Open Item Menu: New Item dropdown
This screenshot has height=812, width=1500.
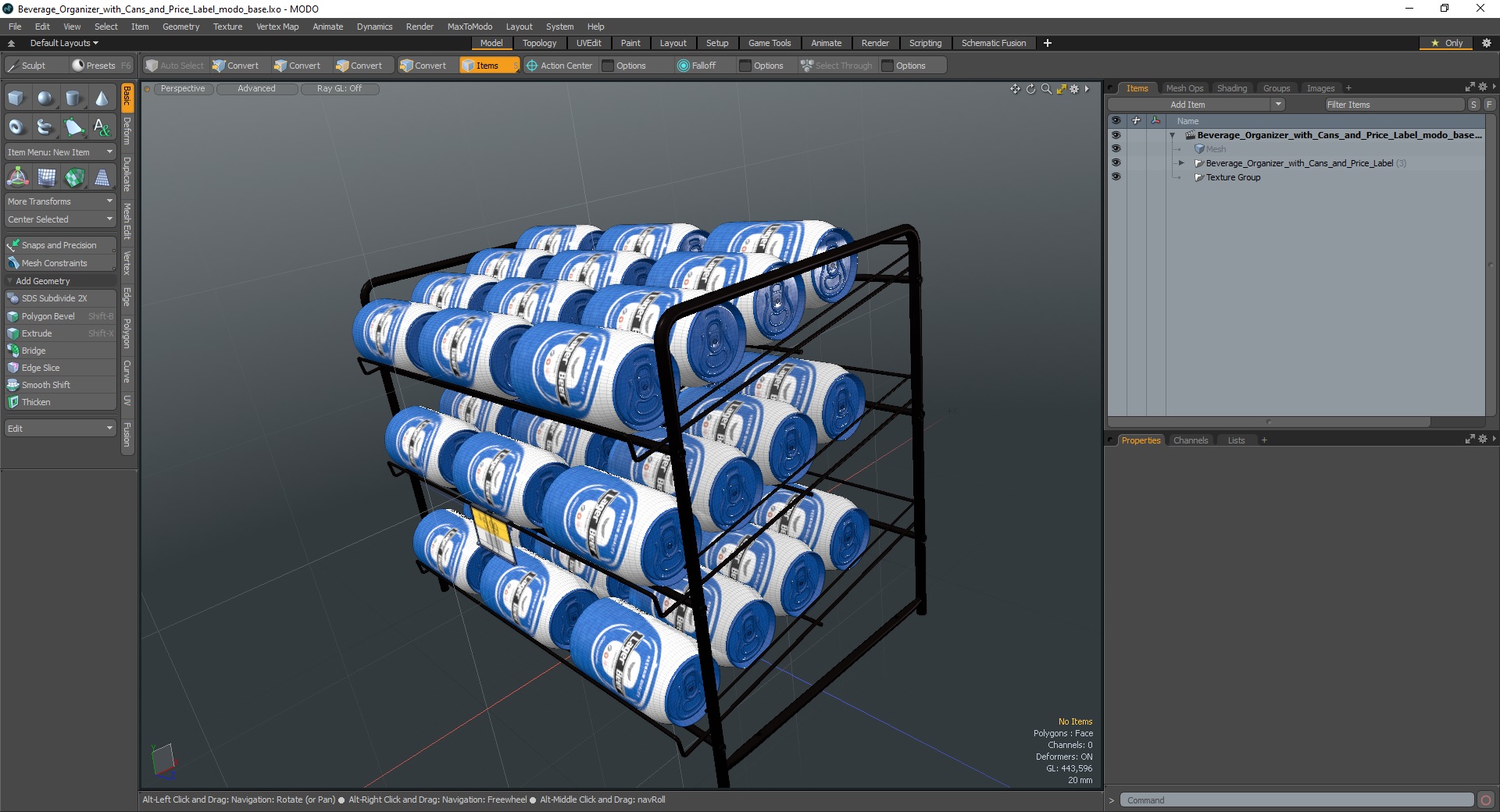click(60, 152)
